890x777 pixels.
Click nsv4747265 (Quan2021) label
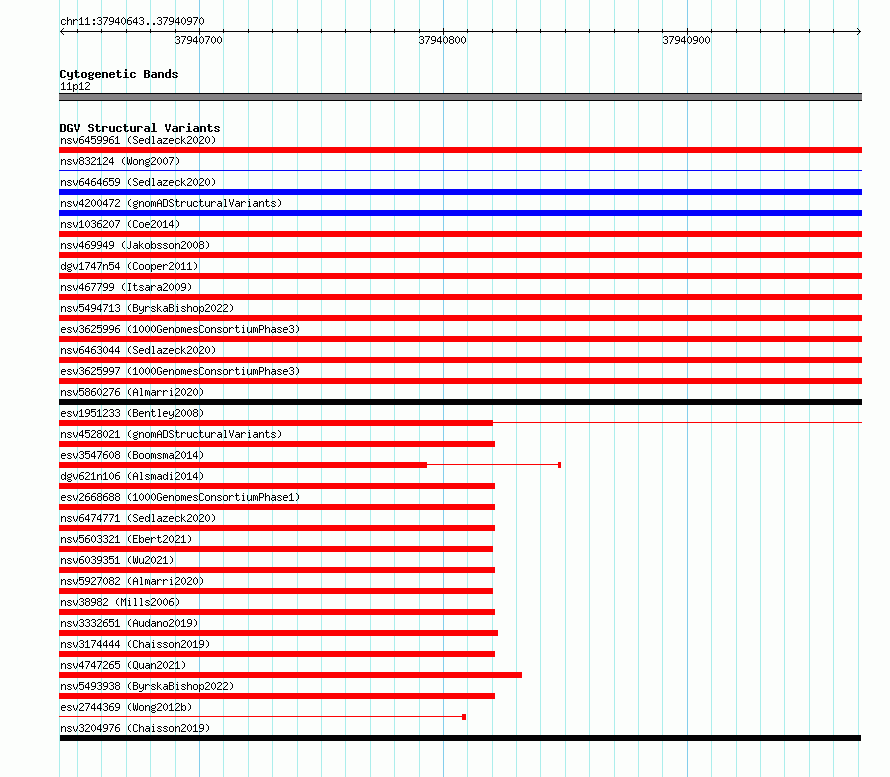click(123, 665)
